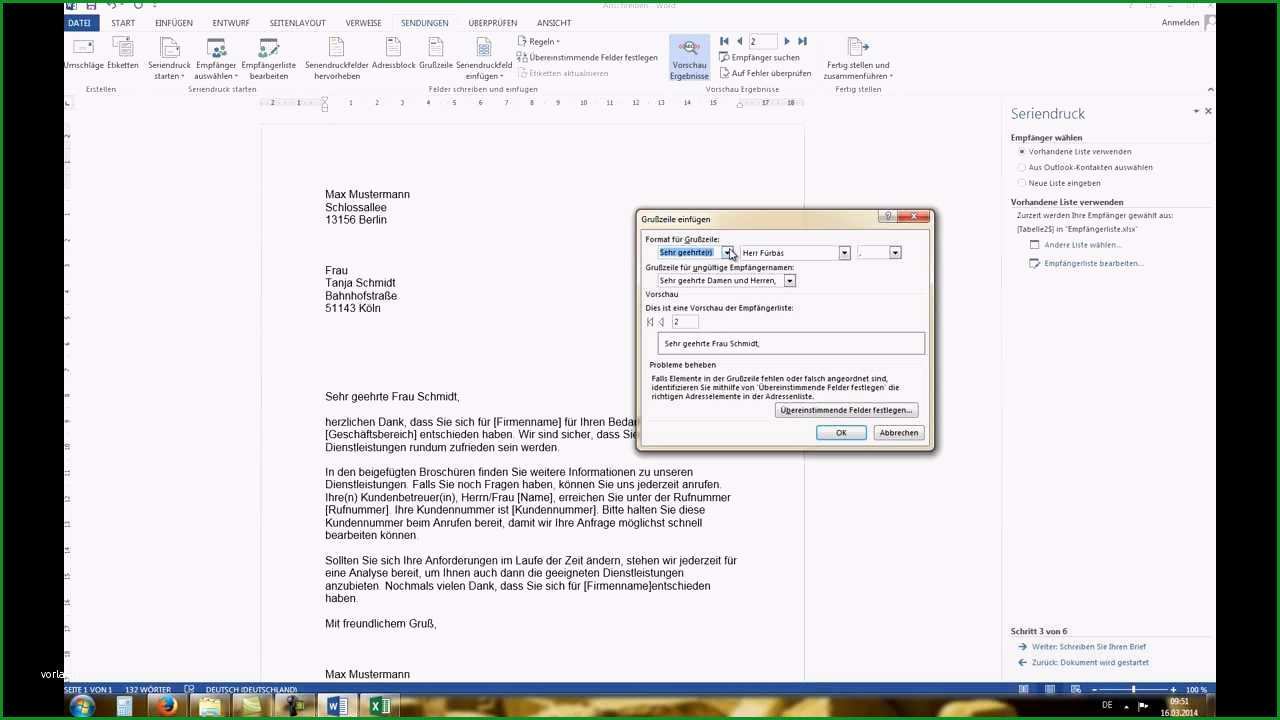The width and height of the screenshot is (1280, 720).
Task: Open Windows Explorer folder in taskbar
Action: 210,707
